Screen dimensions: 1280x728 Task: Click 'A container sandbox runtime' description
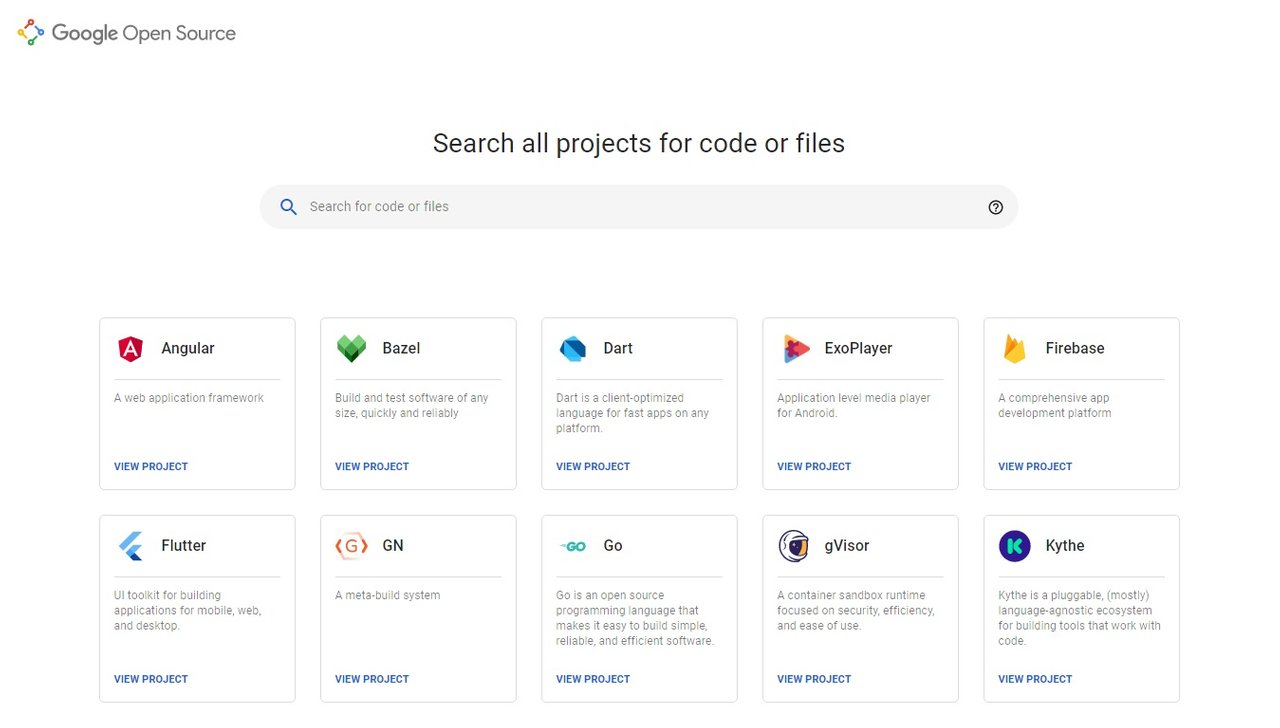[x=856, y=610]
